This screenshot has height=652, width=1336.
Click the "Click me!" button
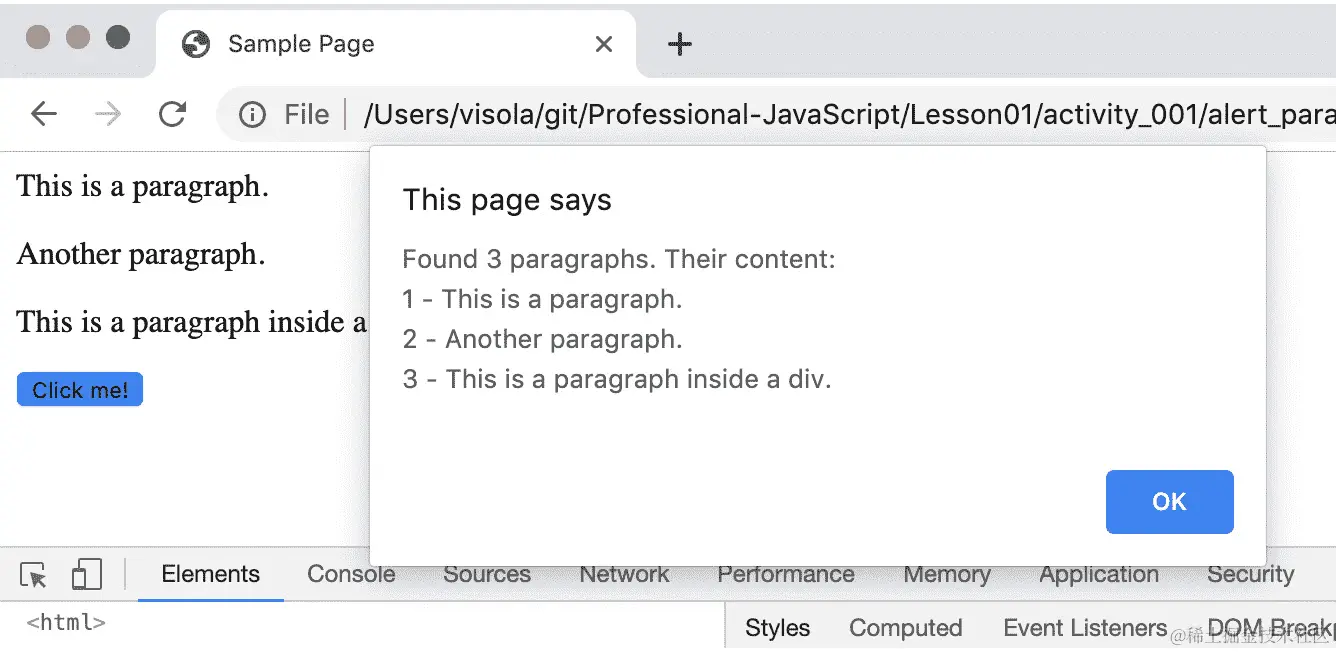coord(80,390)
